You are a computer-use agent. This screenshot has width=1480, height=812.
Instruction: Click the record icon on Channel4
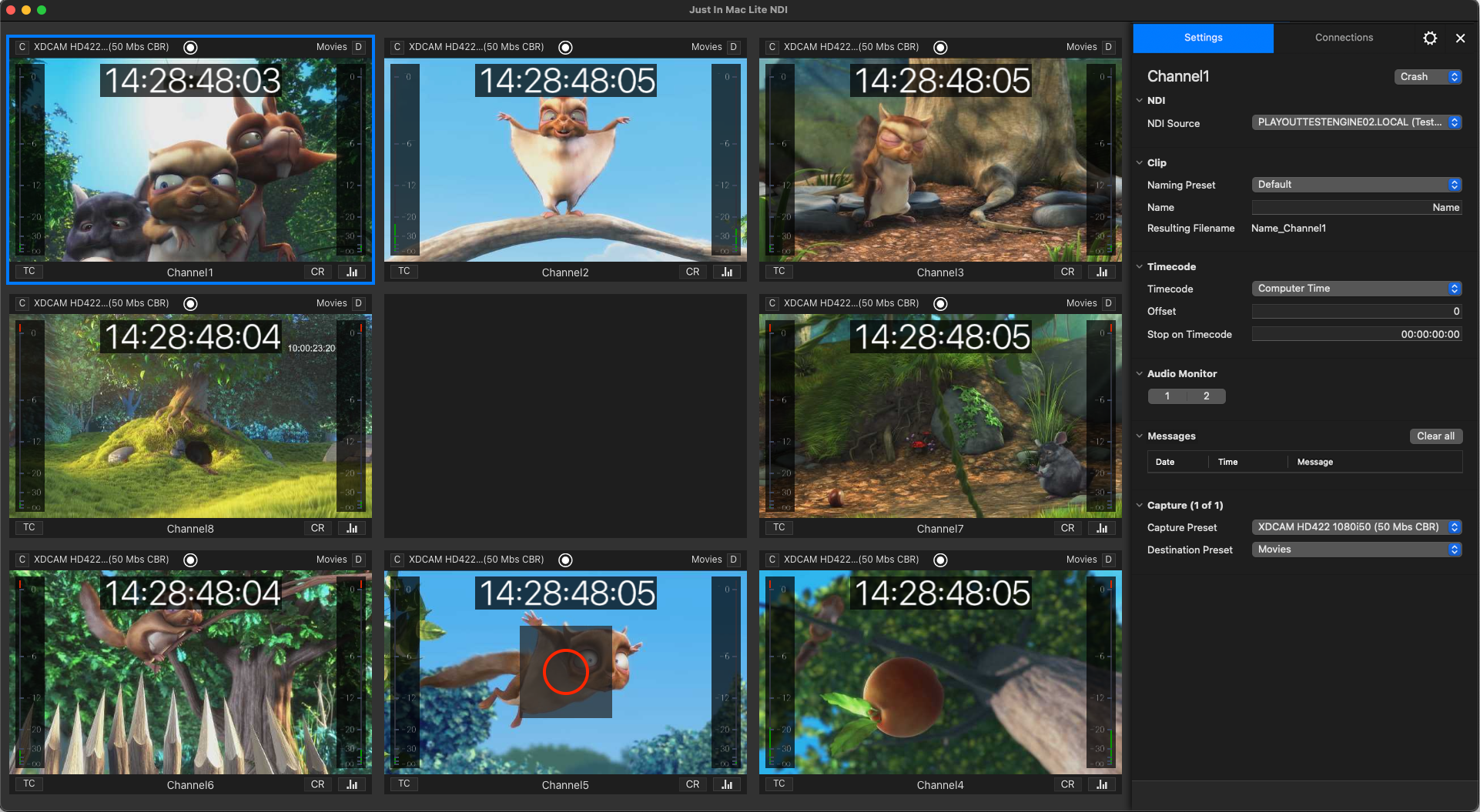click(940, 560)
